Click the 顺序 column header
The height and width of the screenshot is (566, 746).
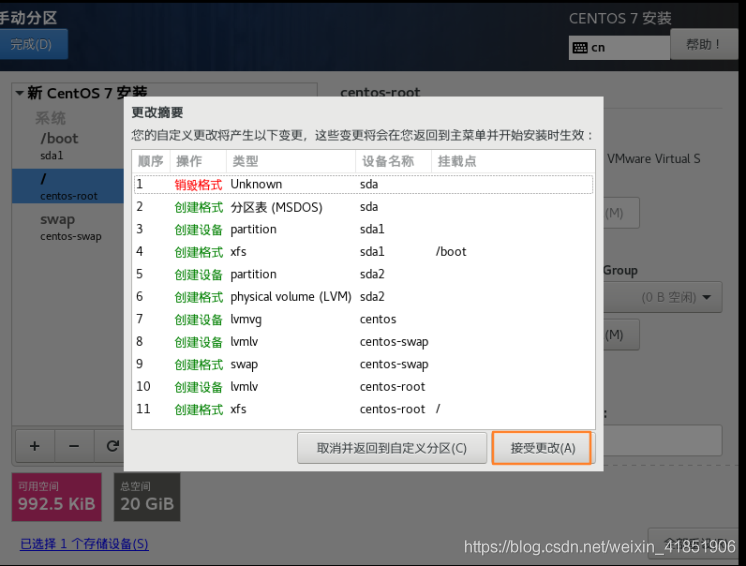click(151, 161)
